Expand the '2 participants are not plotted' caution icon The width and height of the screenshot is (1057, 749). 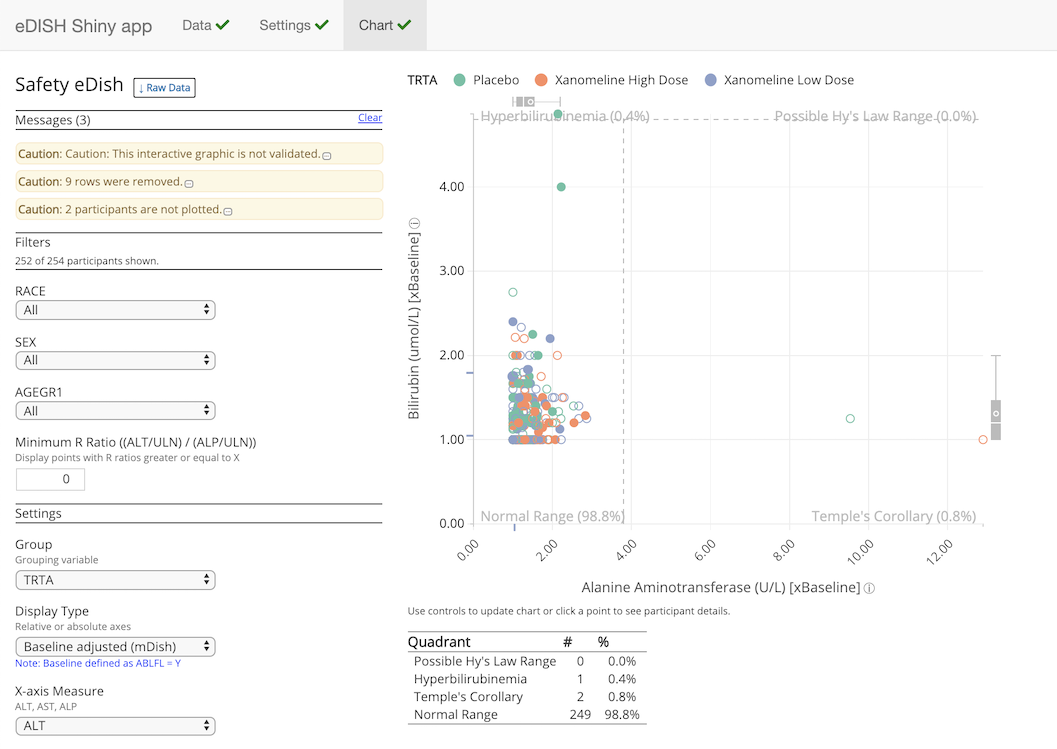[228, 211]
